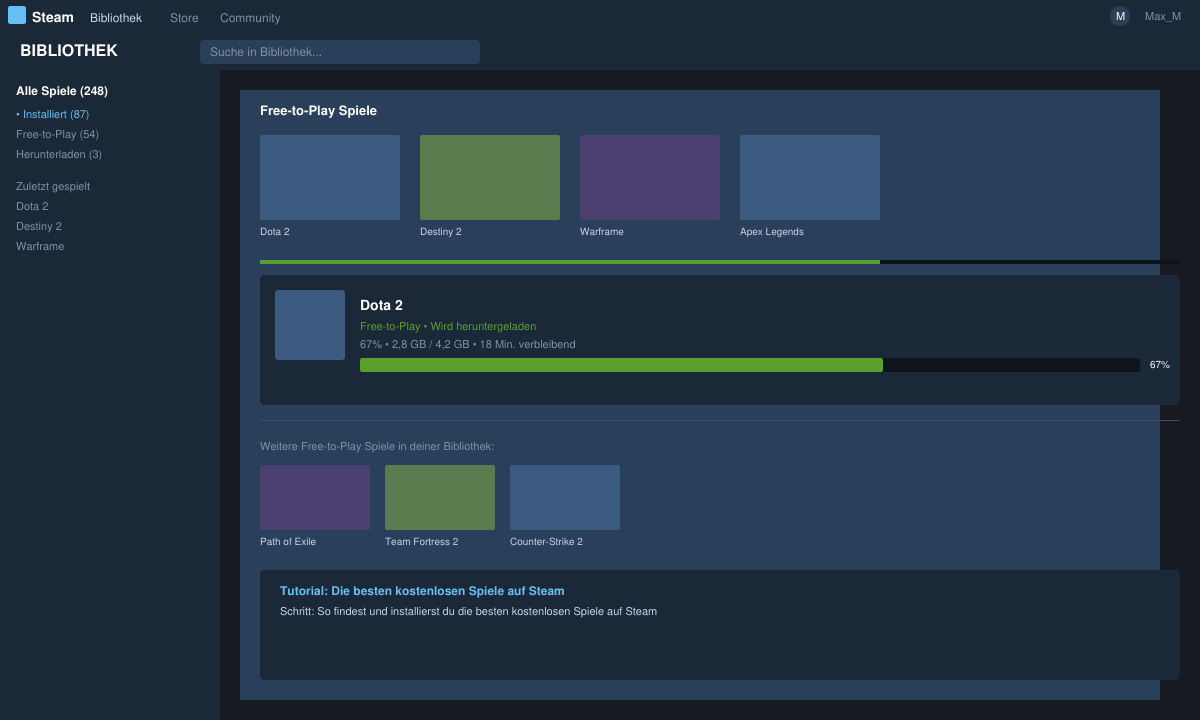Screen dimensions: 1200x720
Task: Click the Steam logo icon
Action: click(x=17, y=15)
